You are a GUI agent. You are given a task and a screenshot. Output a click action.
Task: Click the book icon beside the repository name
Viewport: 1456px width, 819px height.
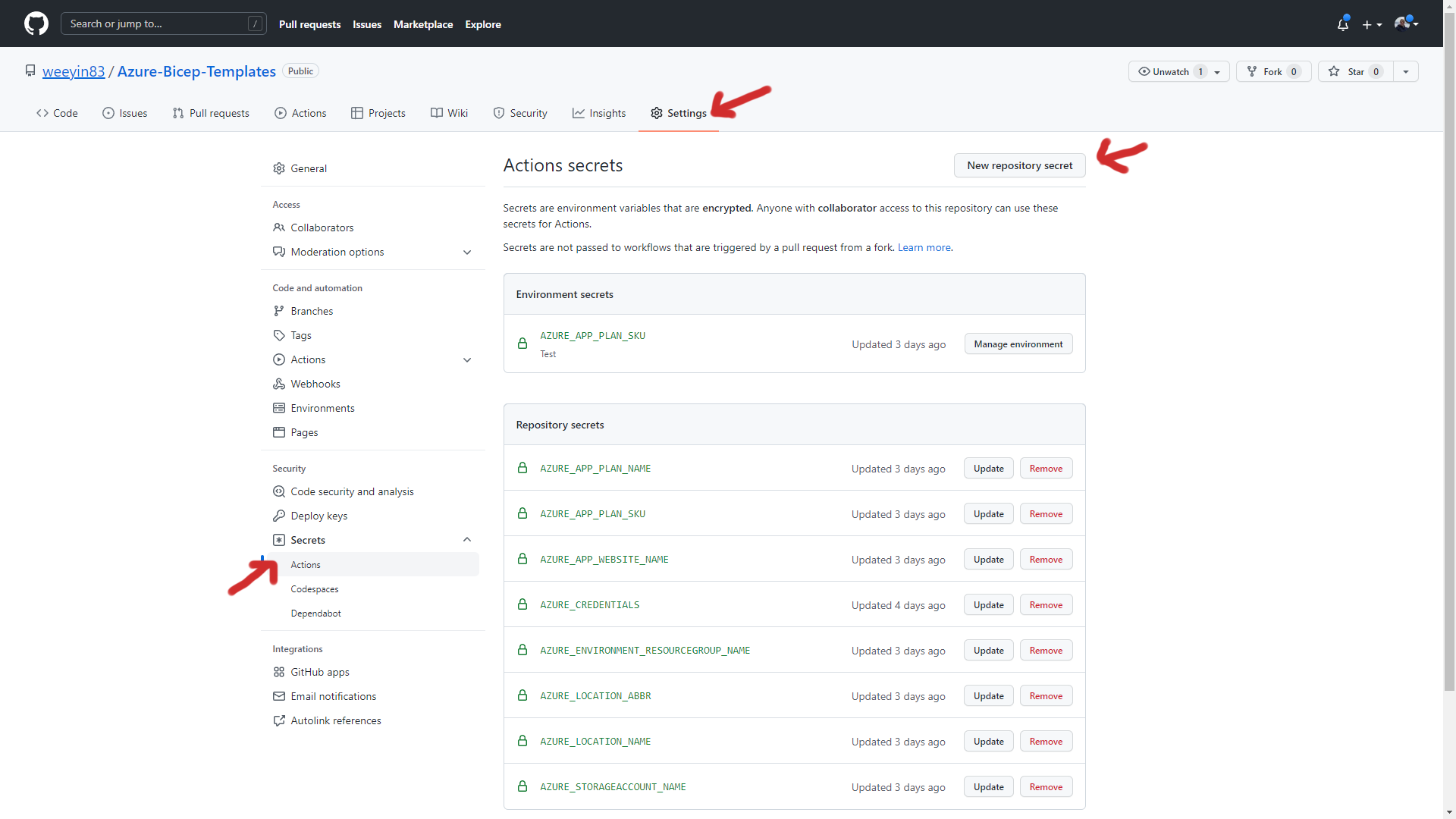[30, 70]
